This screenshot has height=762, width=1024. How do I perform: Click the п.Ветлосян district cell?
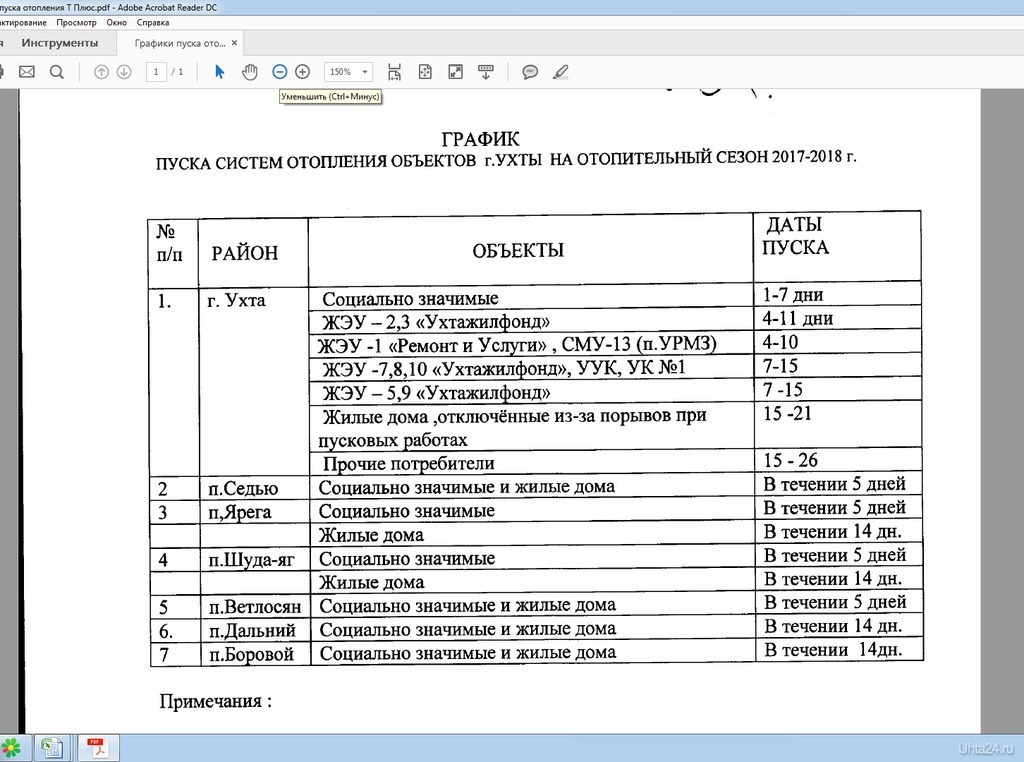click(255, 607)
